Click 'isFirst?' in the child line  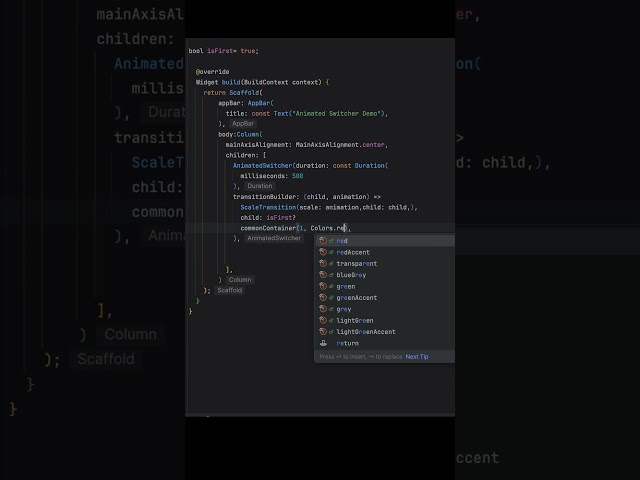click(281, 218)
